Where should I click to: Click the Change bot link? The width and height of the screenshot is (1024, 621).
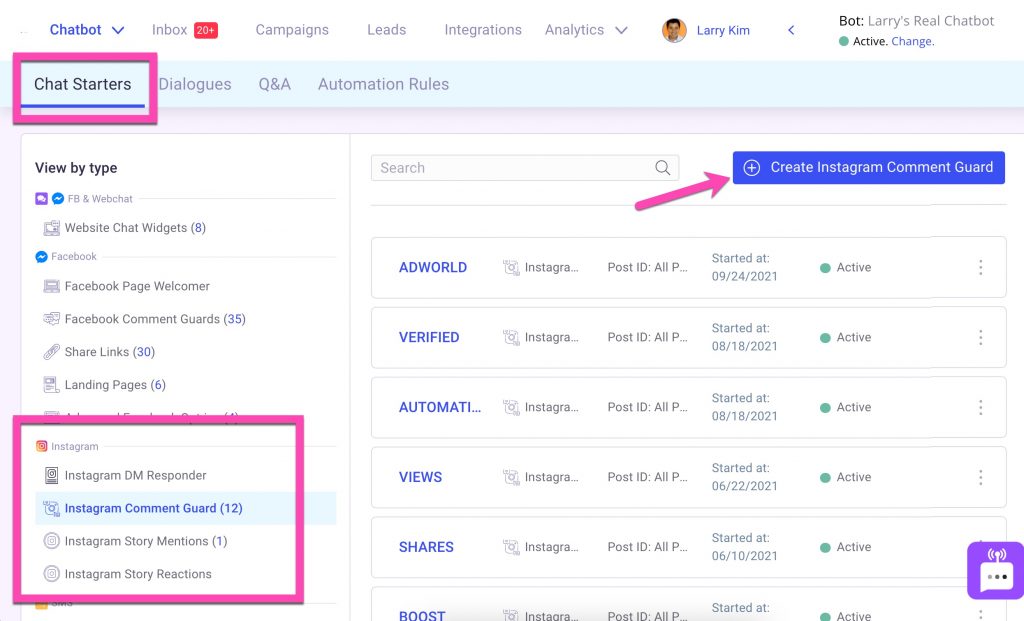point(913,41)
